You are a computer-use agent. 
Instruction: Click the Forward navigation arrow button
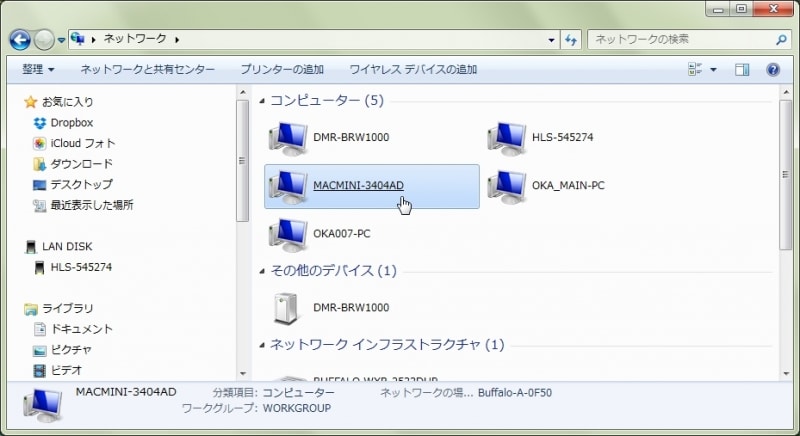click(x=44, y=40)
